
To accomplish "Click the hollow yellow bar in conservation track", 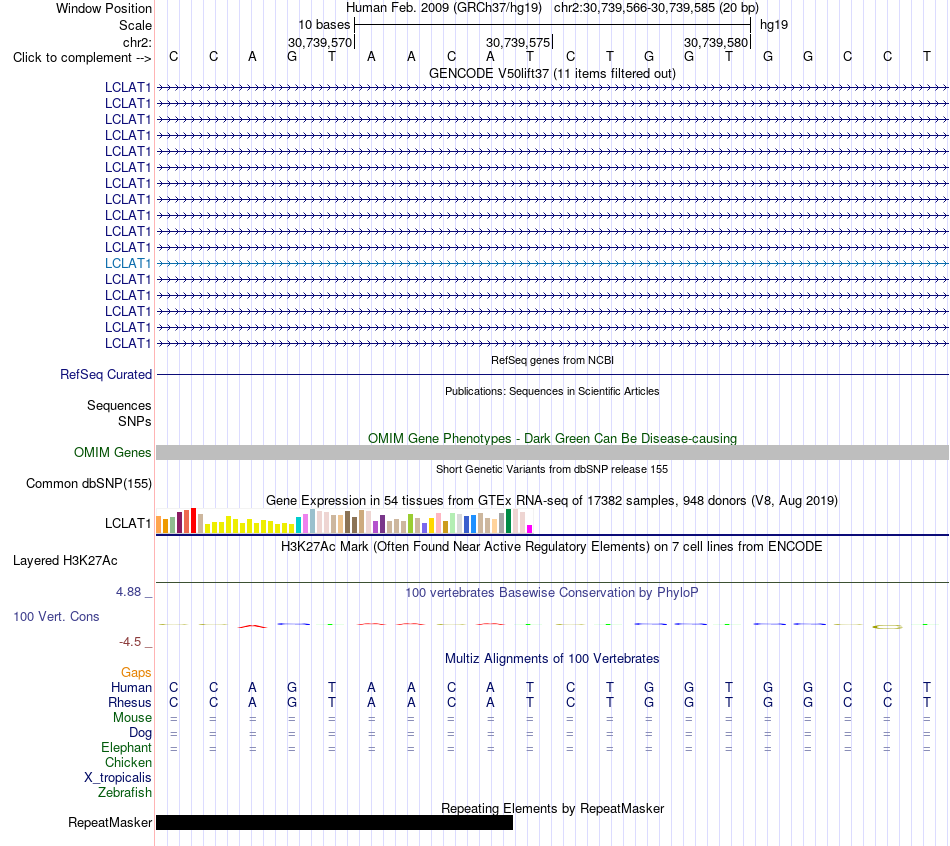I will [887, 627].
